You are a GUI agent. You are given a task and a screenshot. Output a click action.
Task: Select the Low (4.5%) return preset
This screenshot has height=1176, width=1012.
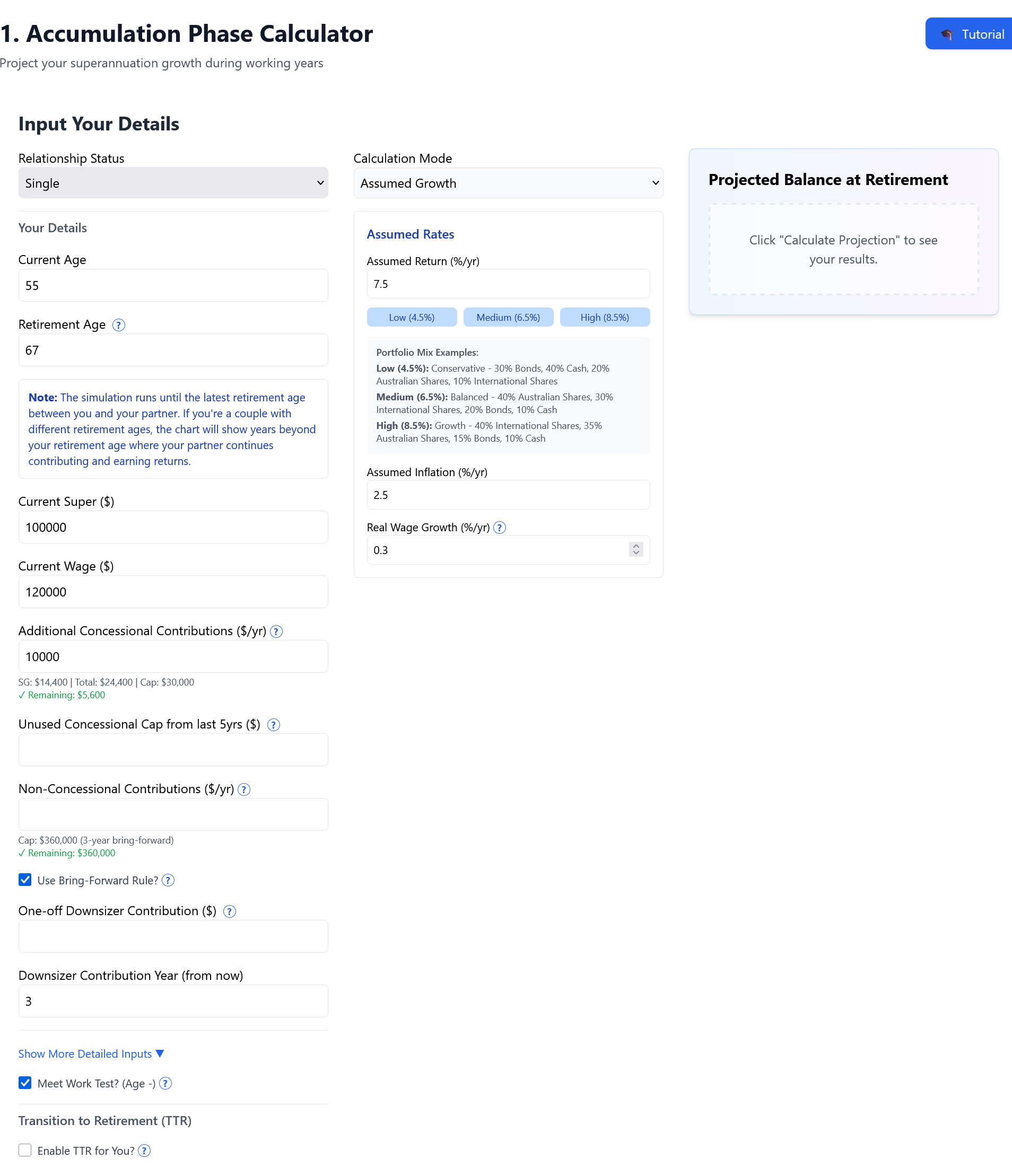pos(412,318)
